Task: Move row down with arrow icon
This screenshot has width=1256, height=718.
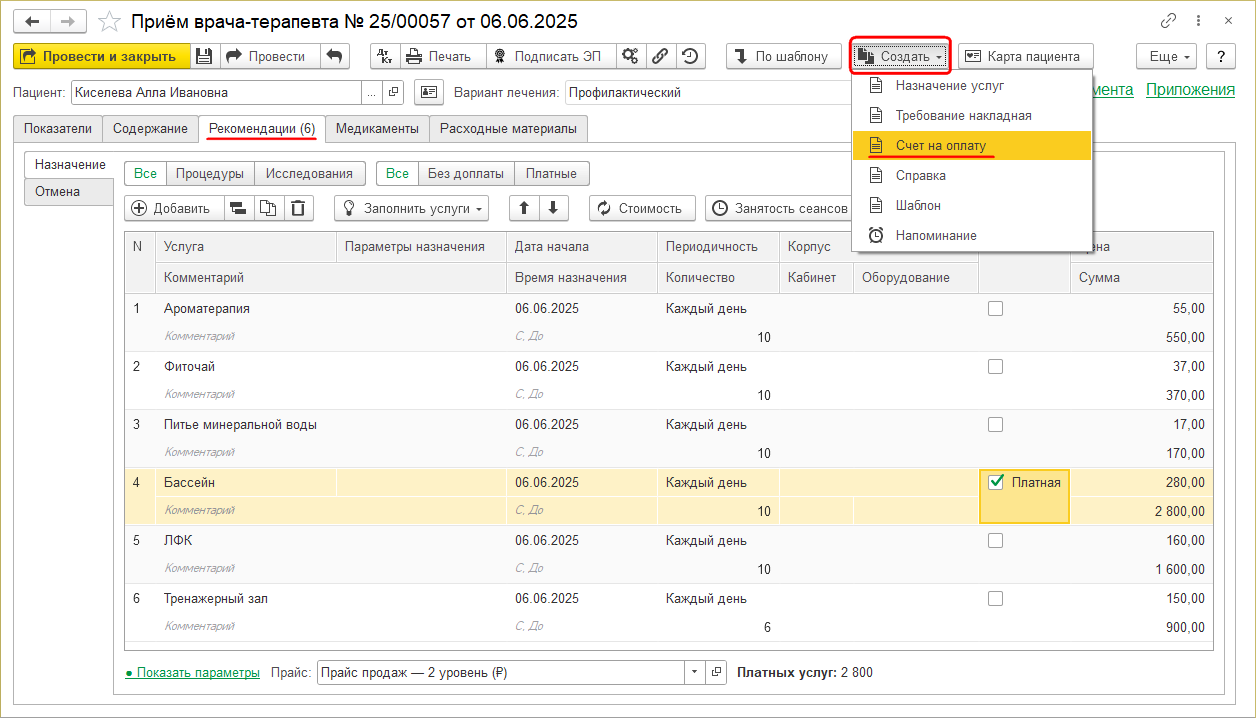Action: [x=554, y=208]
